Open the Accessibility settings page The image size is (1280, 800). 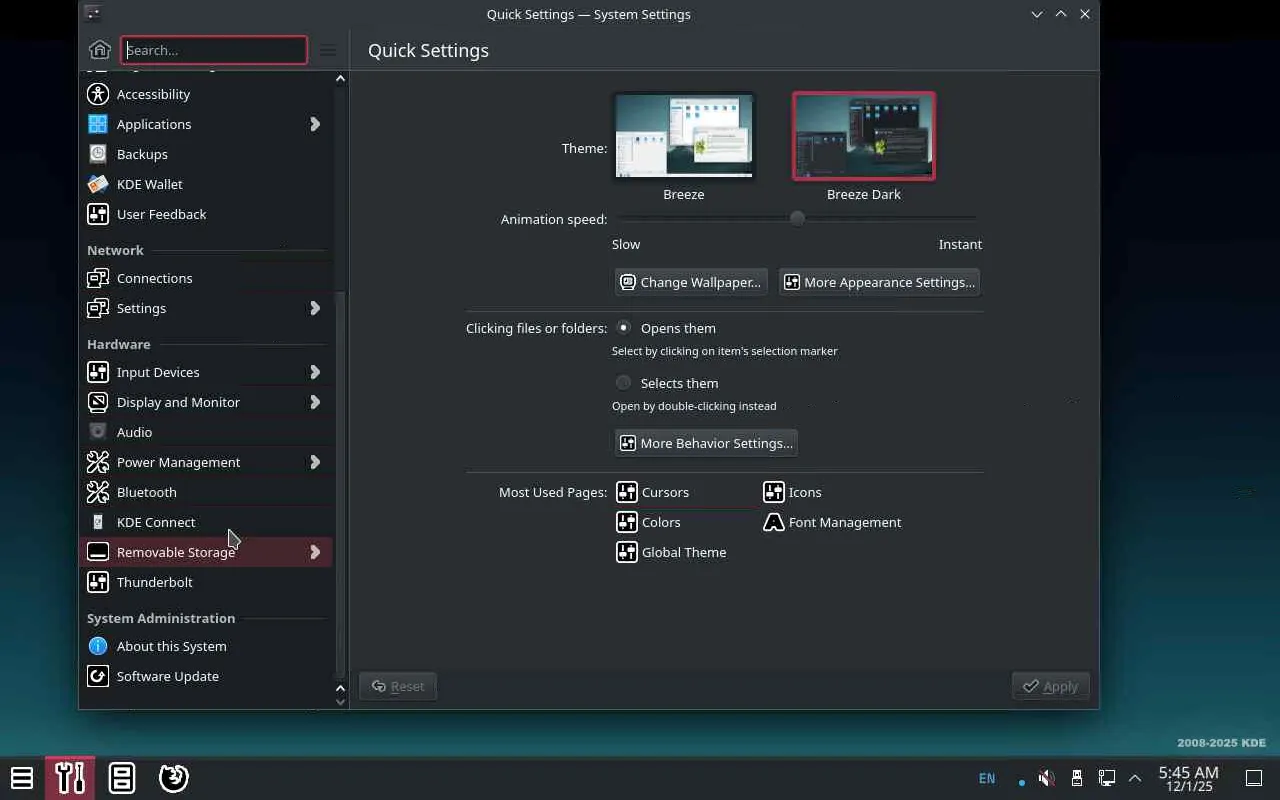click(x=206, y=94)
